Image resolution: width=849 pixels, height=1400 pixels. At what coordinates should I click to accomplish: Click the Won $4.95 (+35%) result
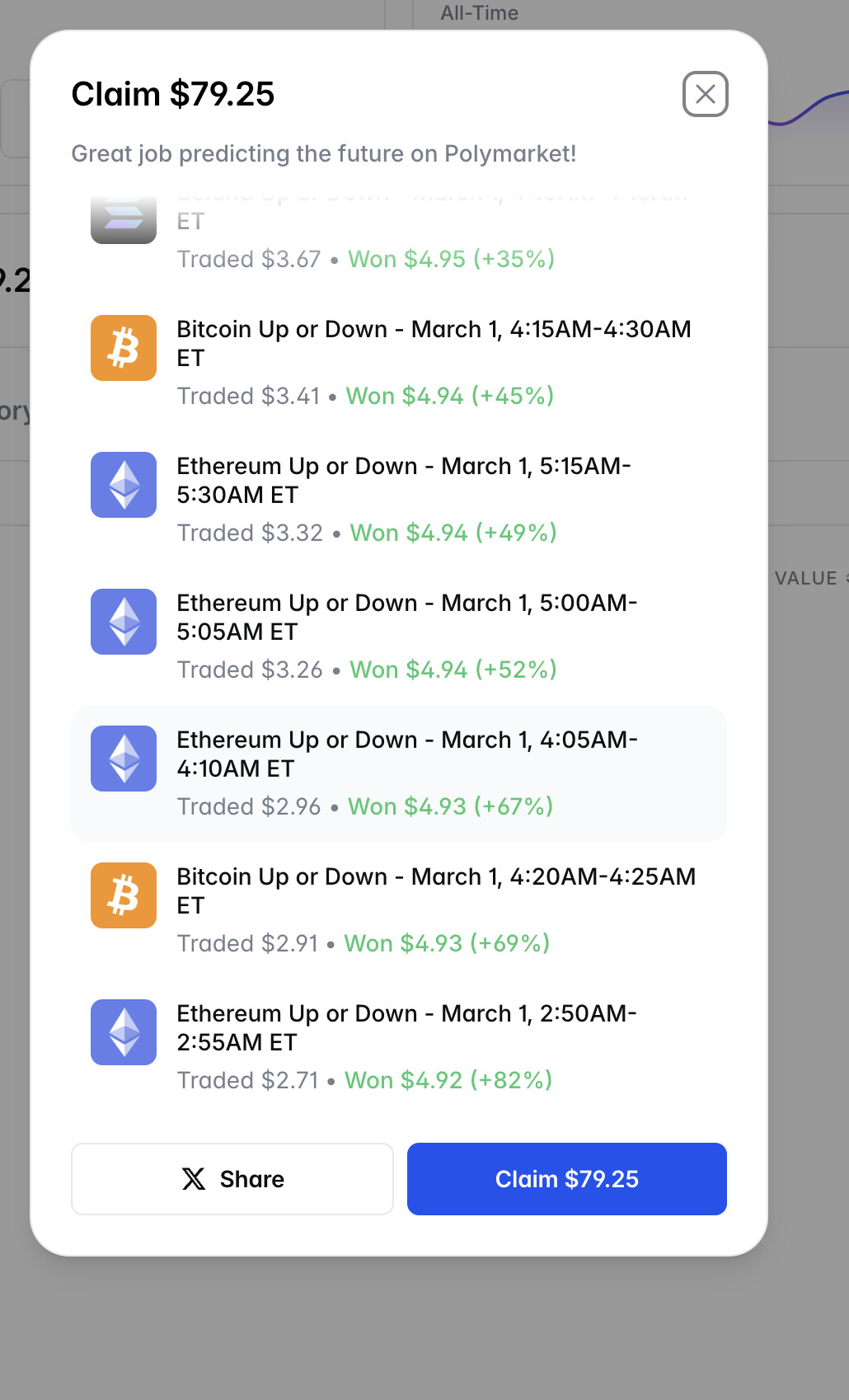pos(451,259)
